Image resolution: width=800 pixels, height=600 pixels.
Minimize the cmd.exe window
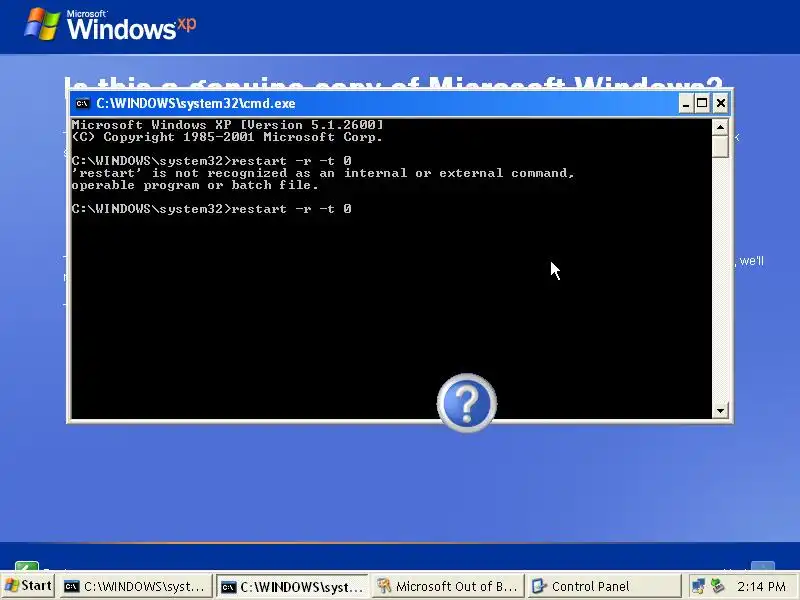point(686,104)
